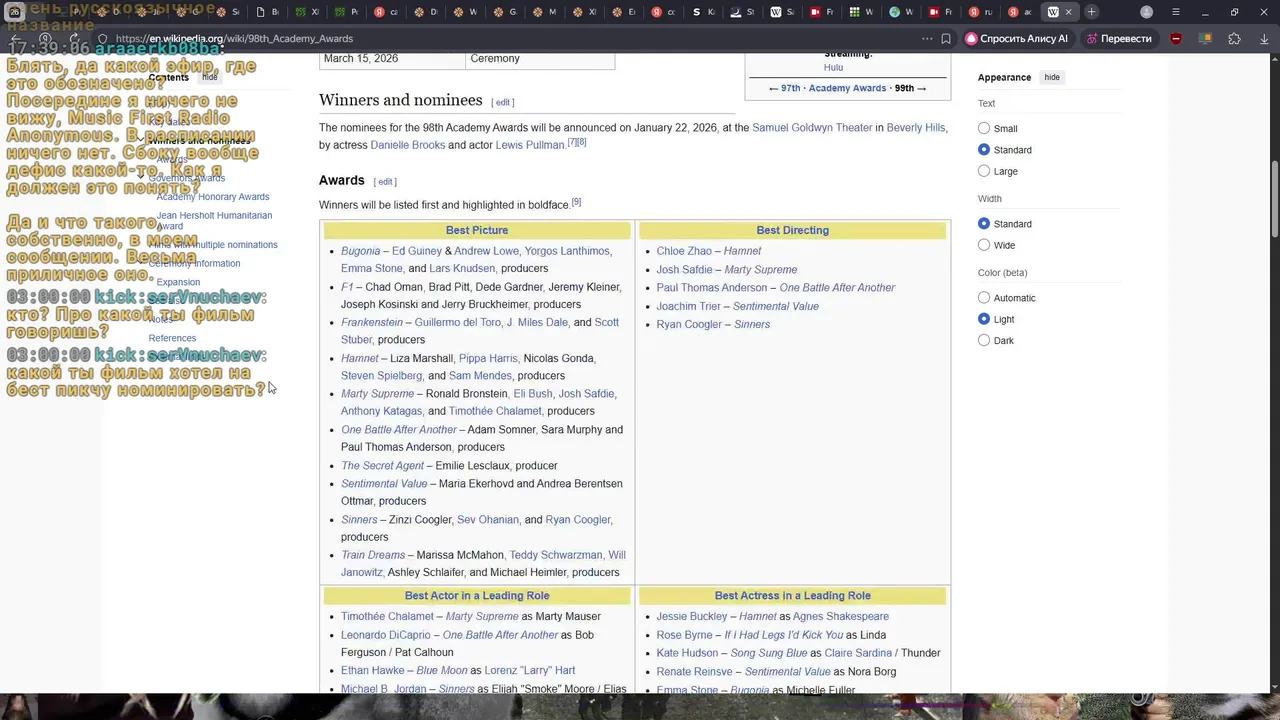Open The Secret Agent film link

click(382, 466)
